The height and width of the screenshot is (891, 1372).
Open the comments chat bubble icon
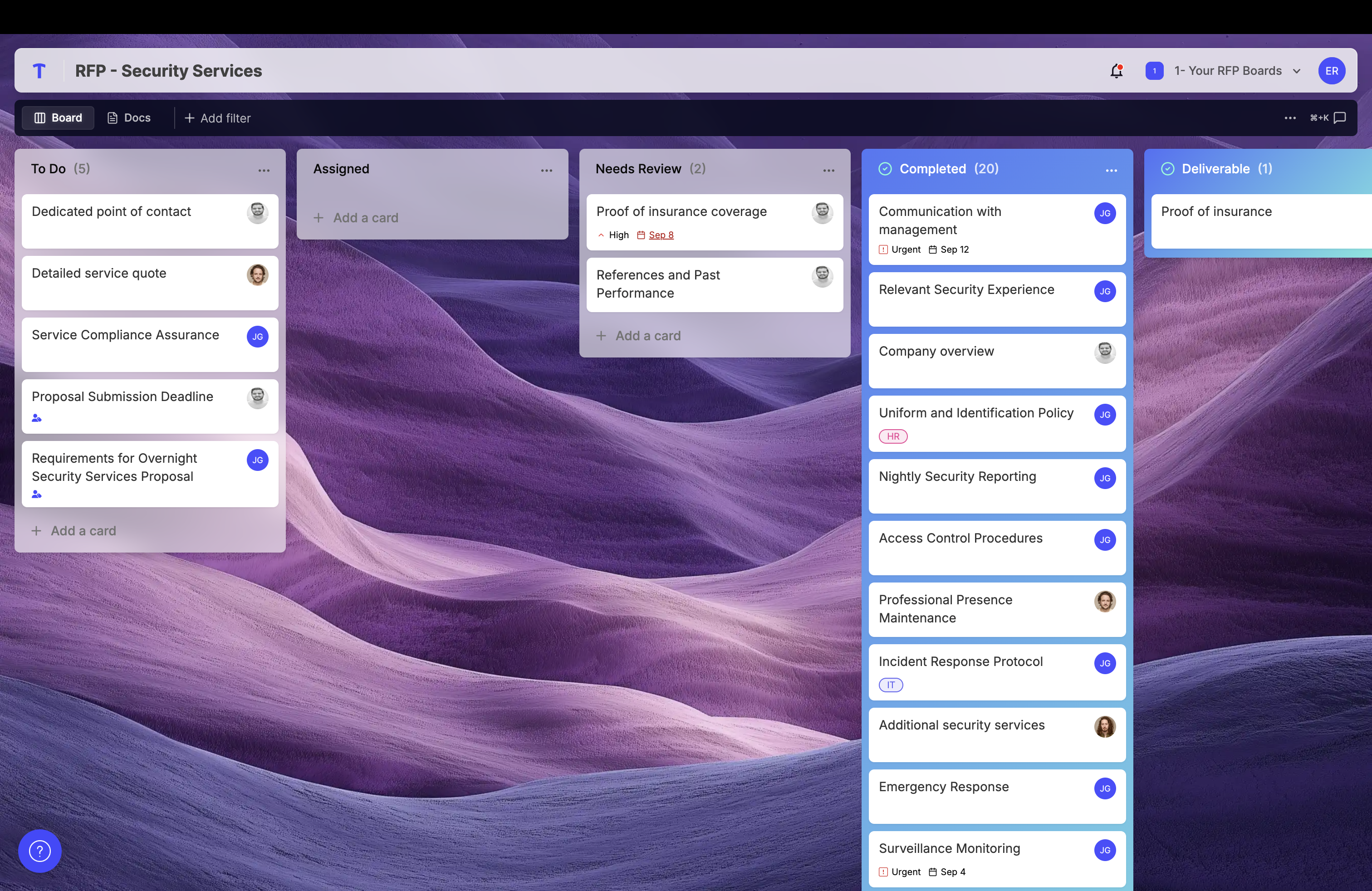pos(1340,118)
